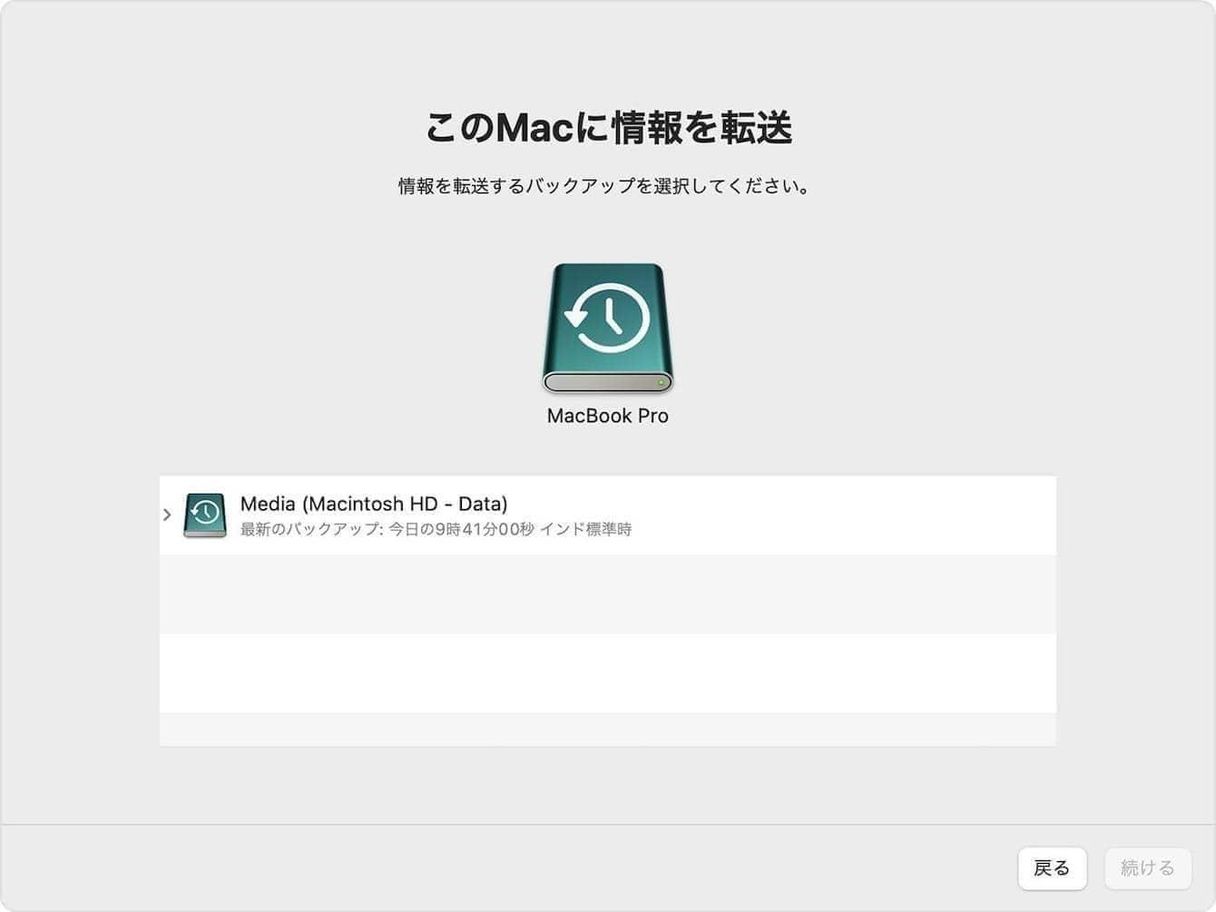Viewport: 1216px width, 912px height.
Task: Click the backup selection instruction text
Action: (x=607, y=184)
